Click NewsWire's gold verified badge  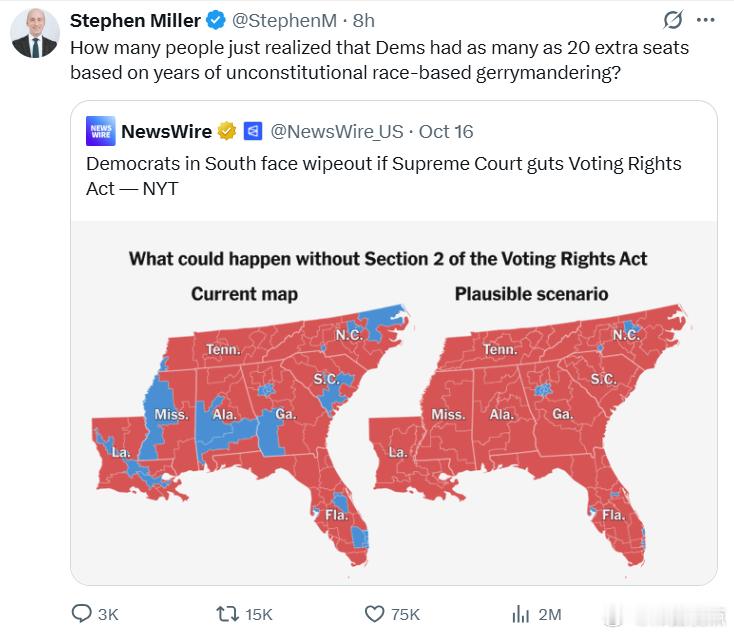point(228,131)
